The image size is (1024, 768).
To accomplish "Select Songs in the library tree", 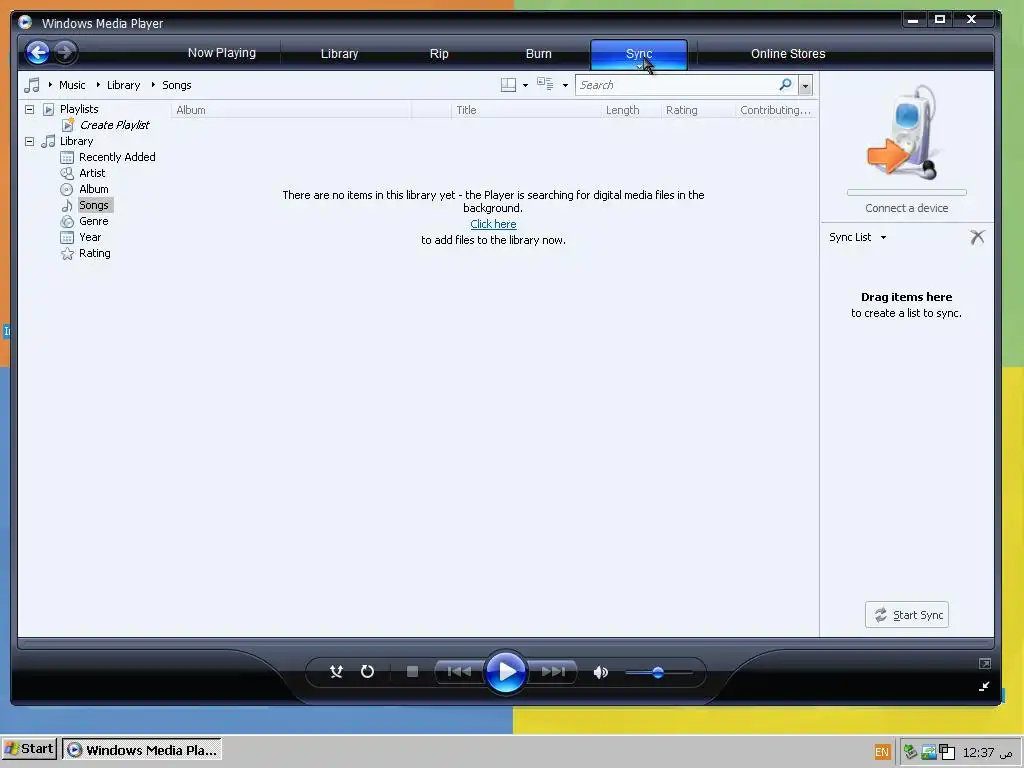I will click(93, 205).
